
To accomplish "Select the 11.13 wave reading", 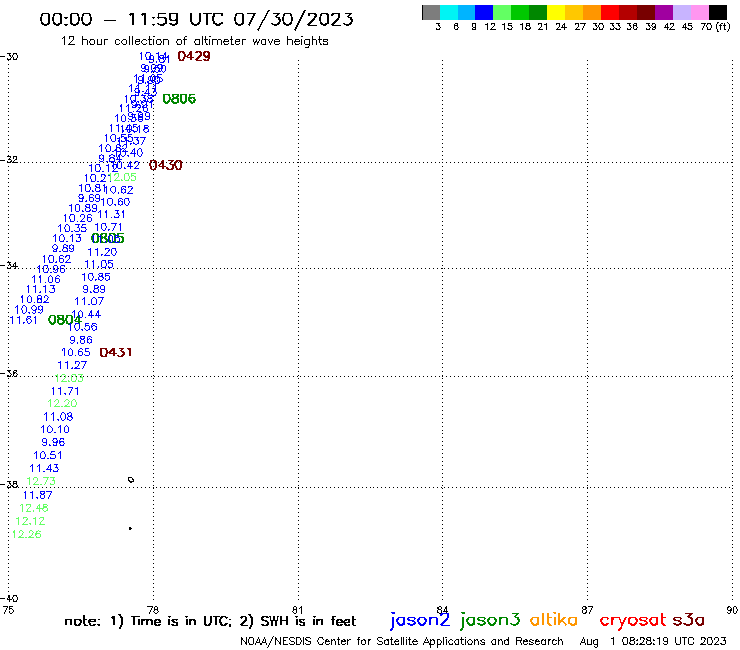I will pyautogui.click(x=41, y=289).
